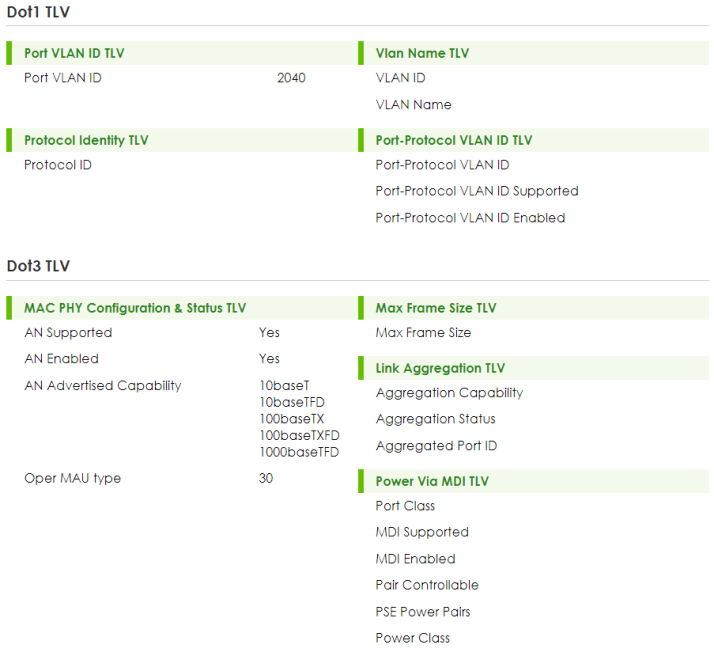Click the Aggregated Port ID label
Viewport: 714px width, 652px height.
point(436,446)
